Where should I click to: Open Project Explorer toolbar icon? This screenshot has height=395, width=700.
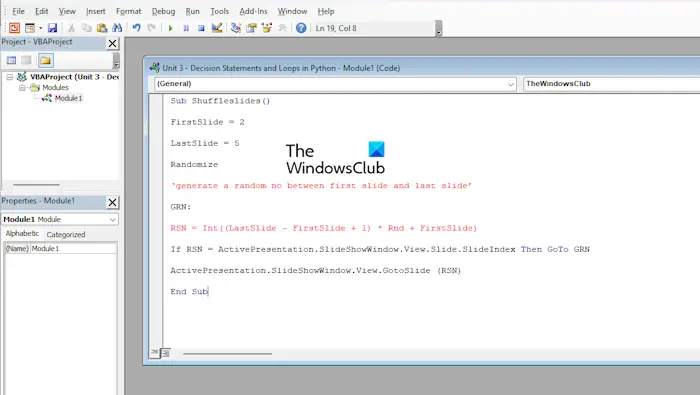pos(236,28)
